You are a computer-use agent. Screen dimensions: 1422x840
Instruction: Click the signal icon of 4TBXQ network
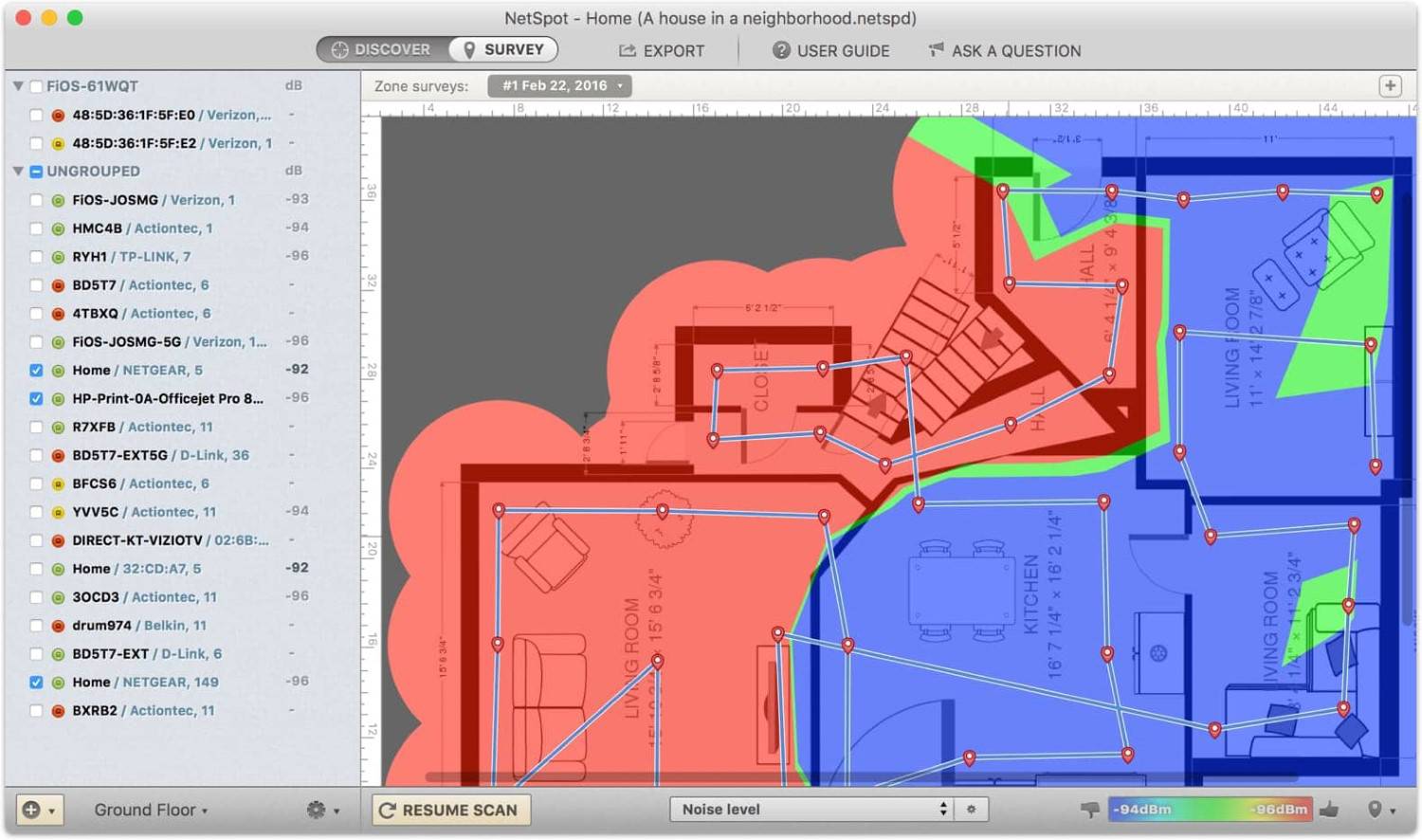tap(58, 314)
